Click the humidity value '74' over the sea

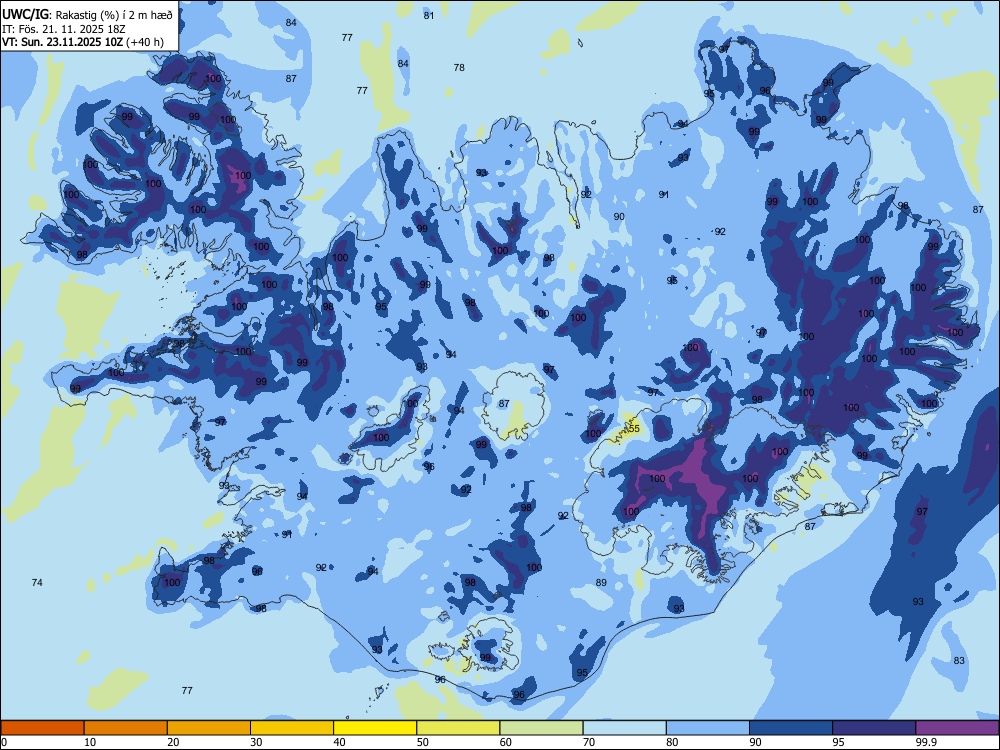click(x=37, y=582)
